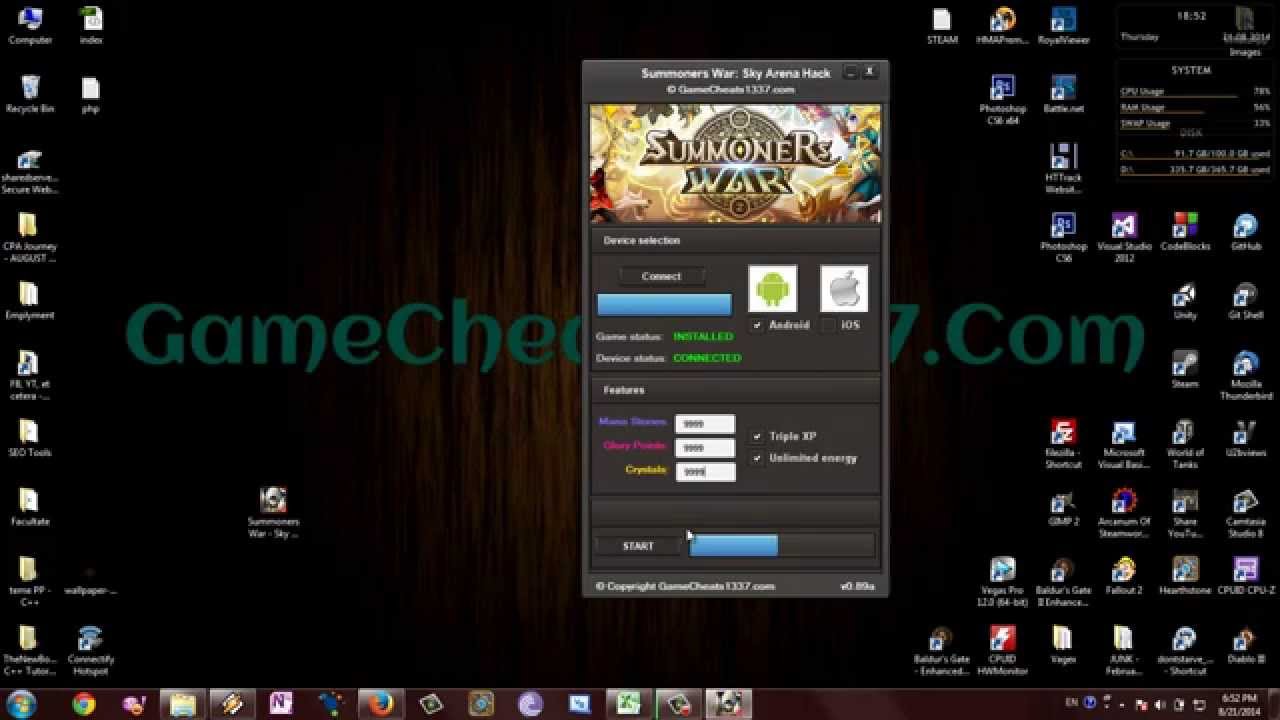Select the CPUID CPU-Z shortcut

coord(1246,576)
